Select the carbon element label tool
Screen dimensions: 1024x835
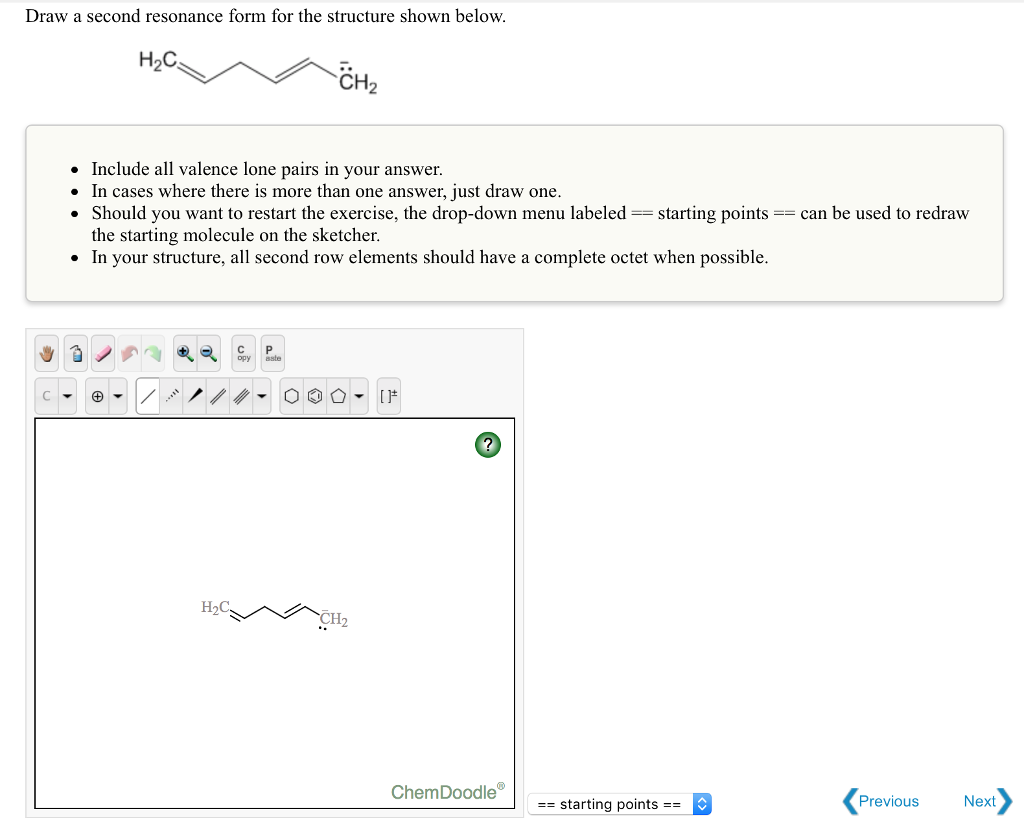pos(46,396)
